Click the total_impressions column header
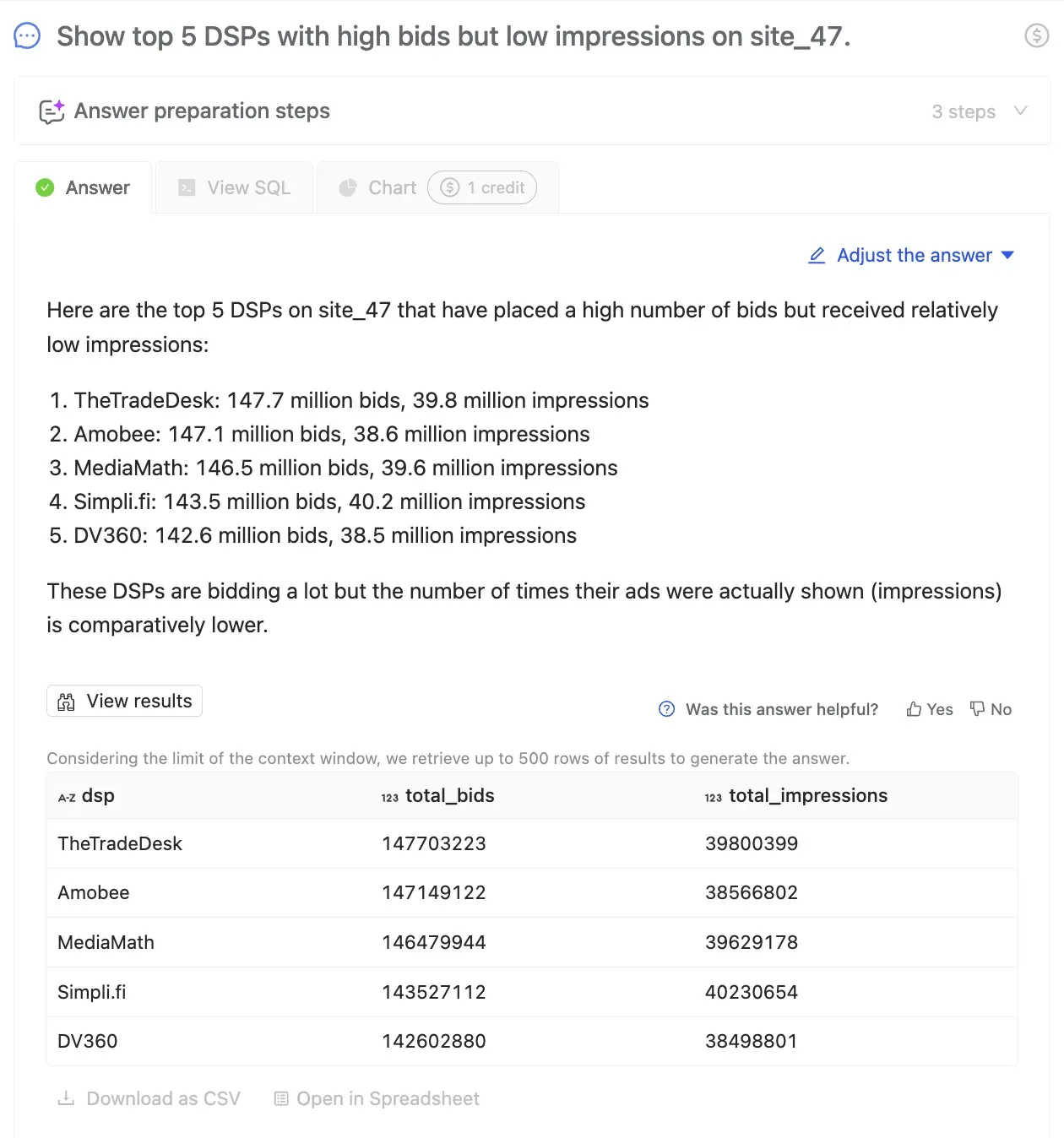1064x1138 pixels. pos(807,795)
